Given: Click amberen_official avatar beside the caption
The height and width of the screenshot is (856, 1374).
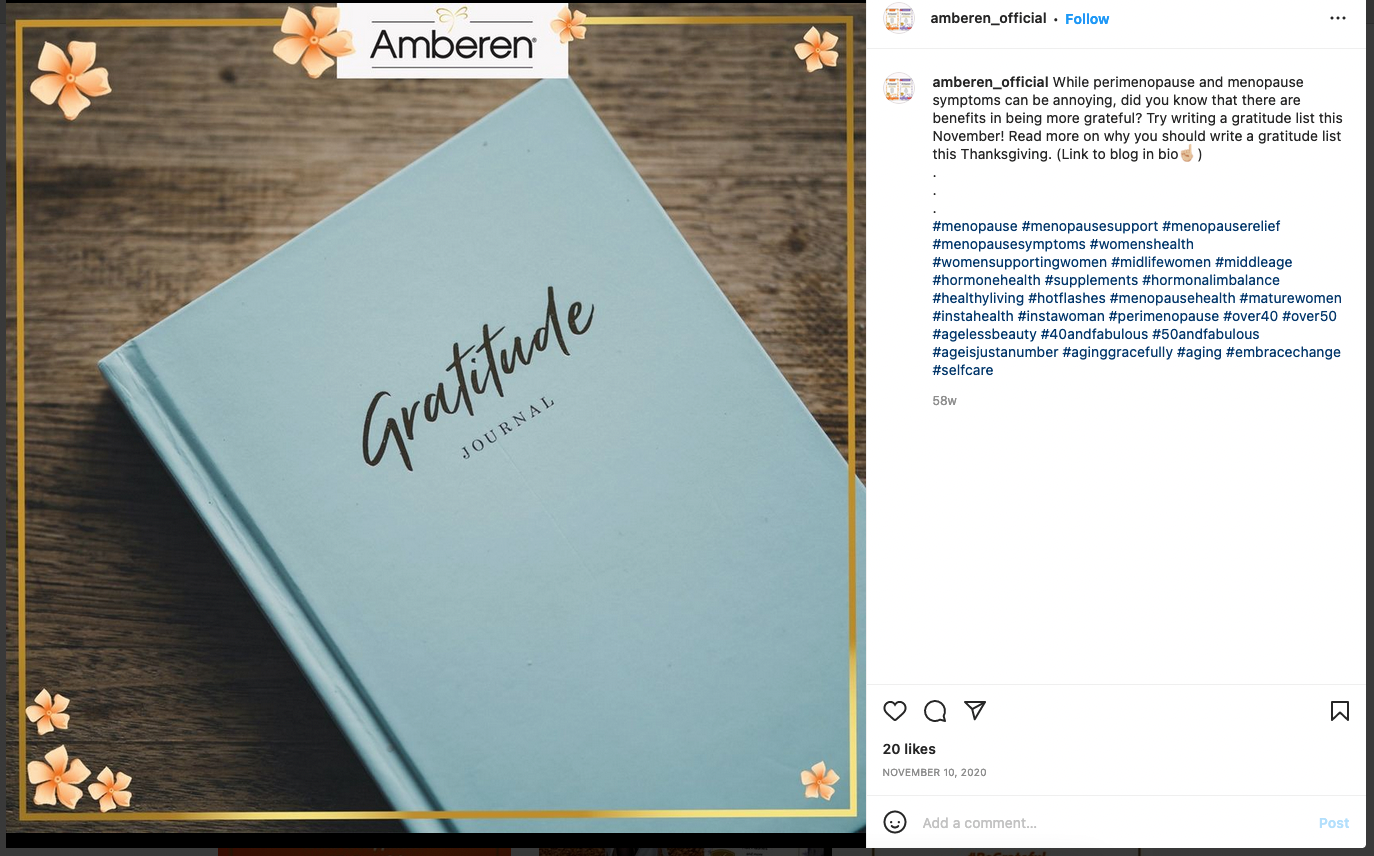Looking at the screenshot, I should [899, 88].
